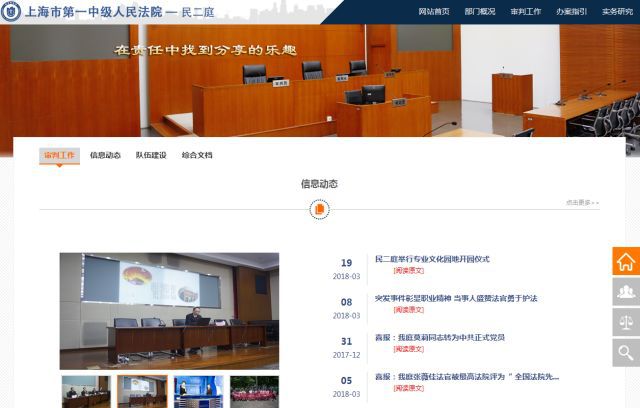The width and height of the screenshot is (640, 408).
Task: Open search via the magnifier sidebar icon
Action: pyautogui.click(x=626, y=352)
